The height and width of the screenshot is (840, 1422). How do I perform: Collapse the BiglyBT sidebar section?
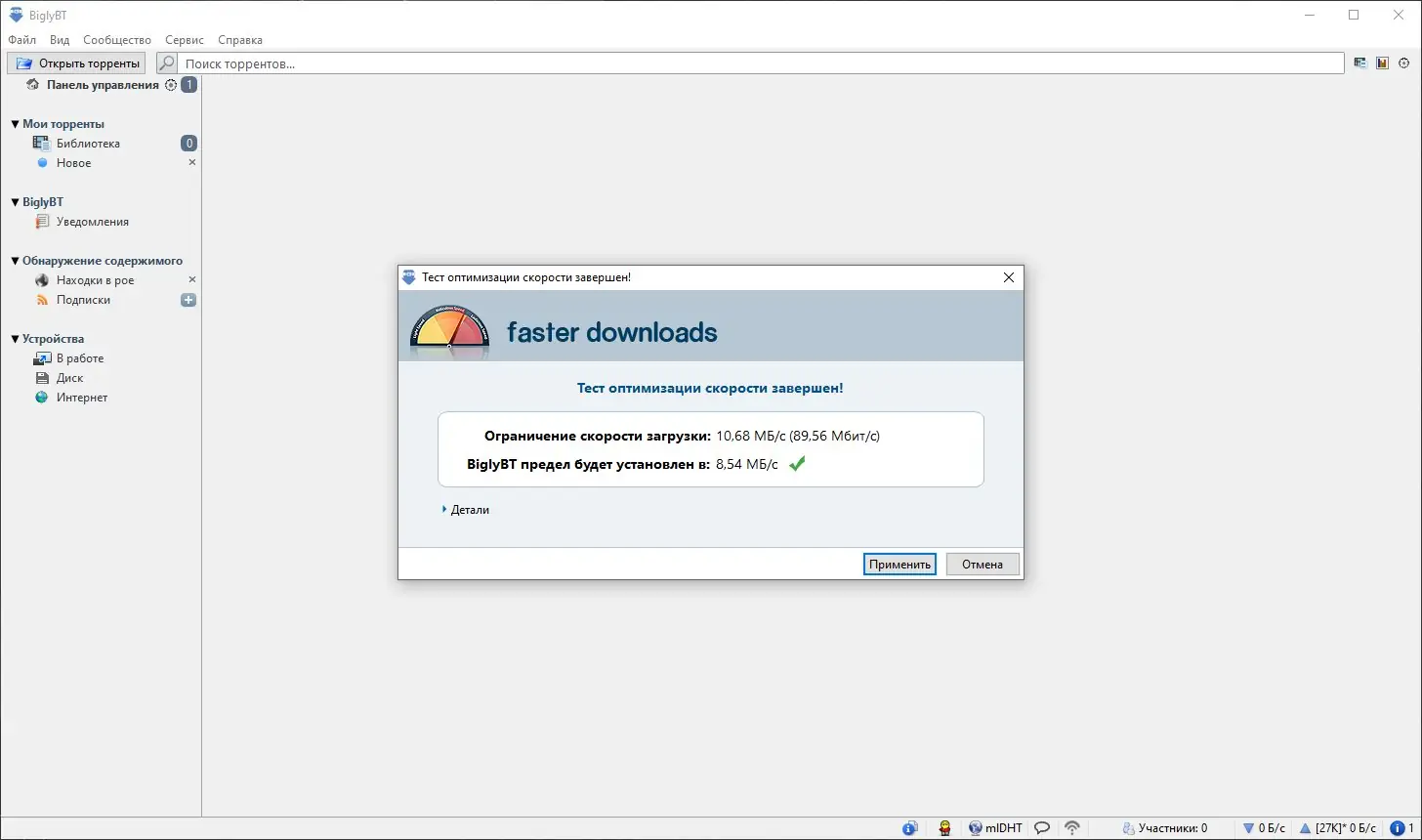tap(15, 202)
